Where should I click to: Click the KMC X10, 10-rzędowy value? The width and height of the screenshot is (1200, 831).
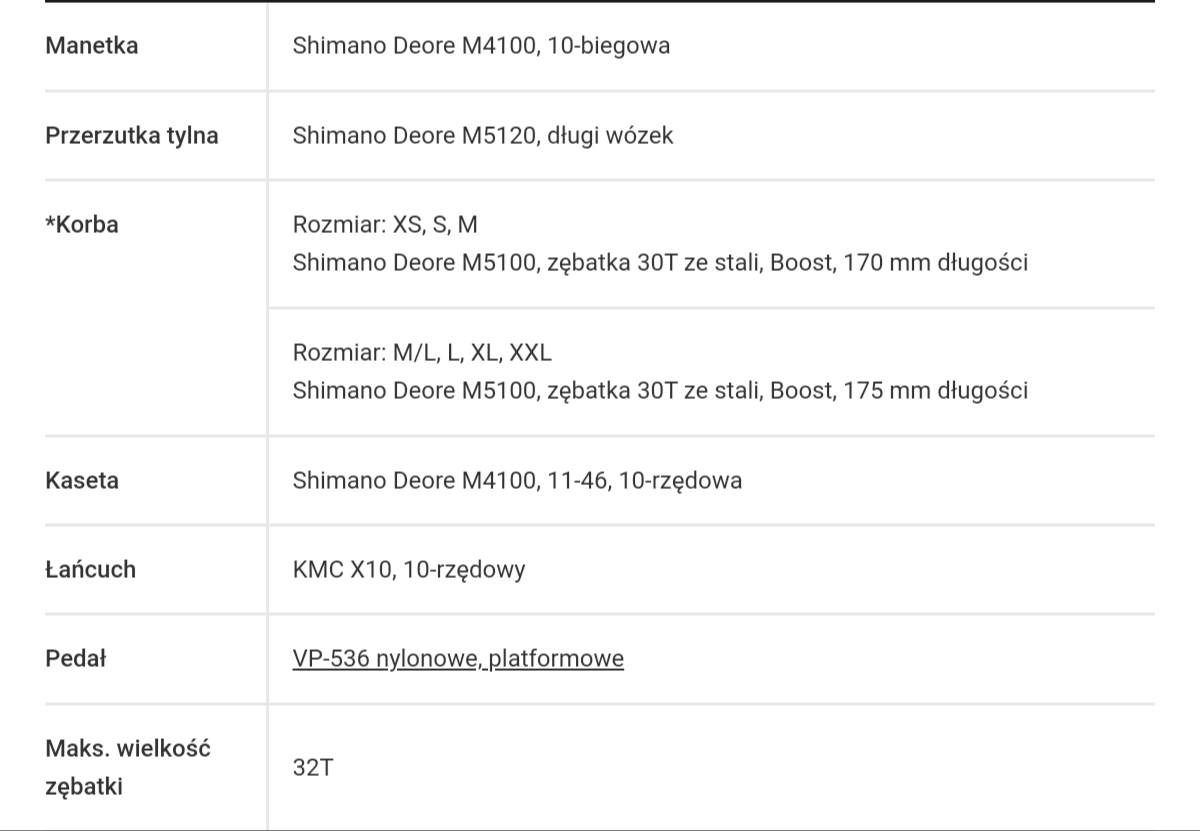[409, 569]
